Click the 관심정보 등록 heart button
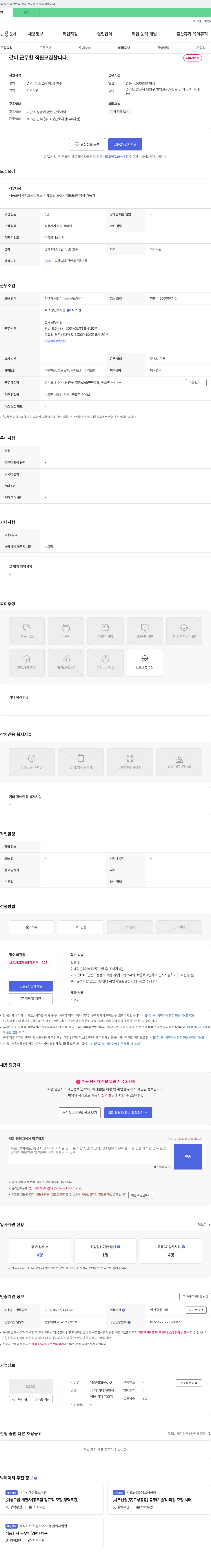 [x=87, y=144]
